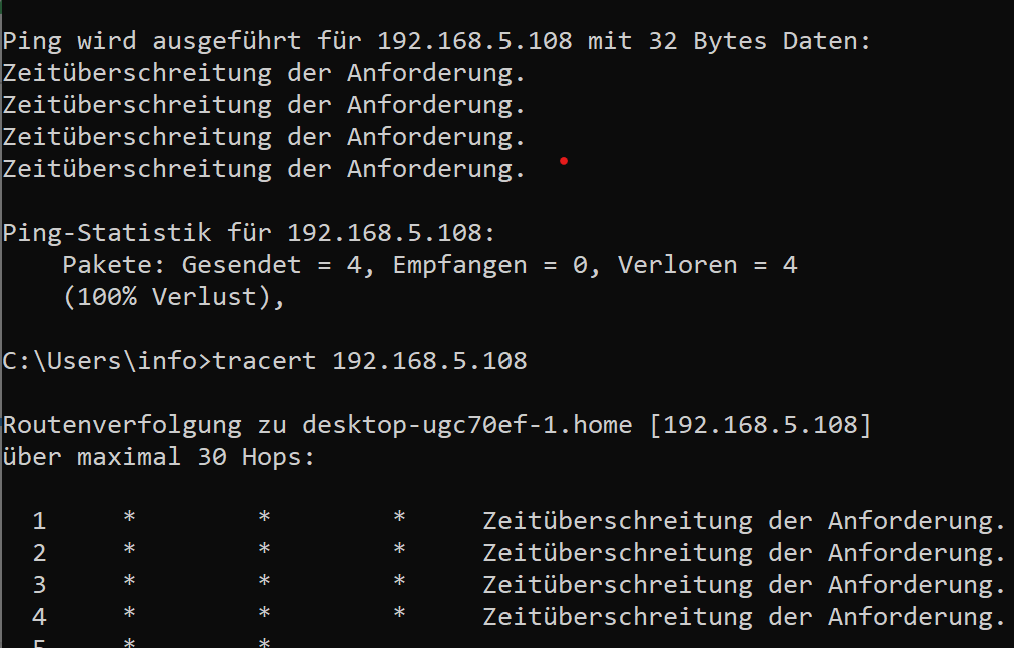
Task: Click the C:\Users\info> prompt
Action: 107,361
